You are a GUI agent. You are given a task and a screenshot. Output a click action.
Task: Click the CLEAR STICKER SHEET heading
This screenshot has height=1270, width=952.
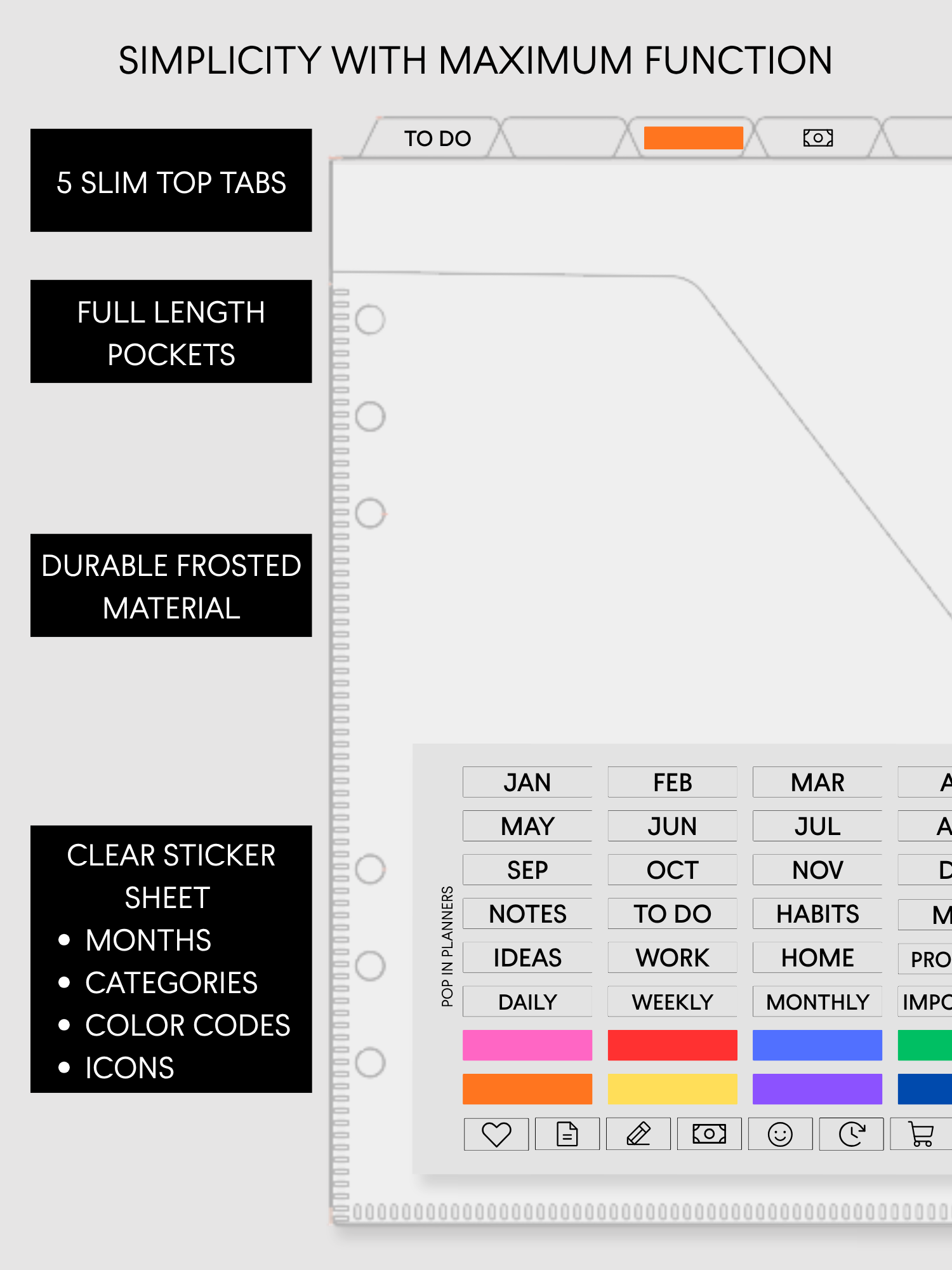click(x=170, y=876)
